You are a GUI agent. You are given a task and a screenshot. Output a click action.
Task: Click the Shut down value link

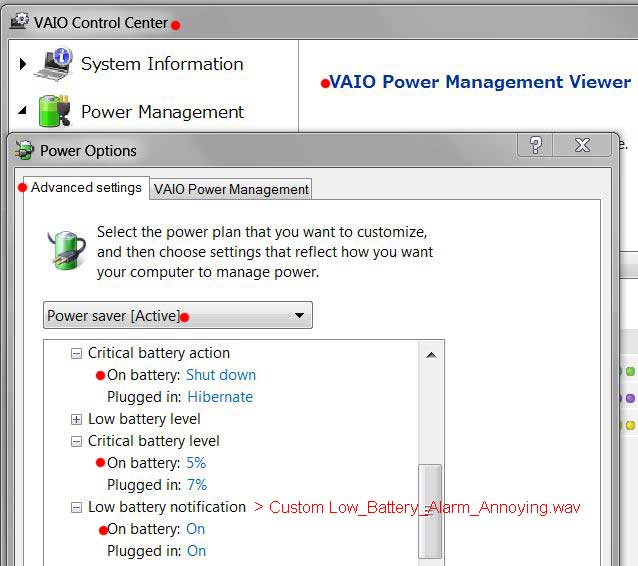pyautogui.click(x=221, y=375)
